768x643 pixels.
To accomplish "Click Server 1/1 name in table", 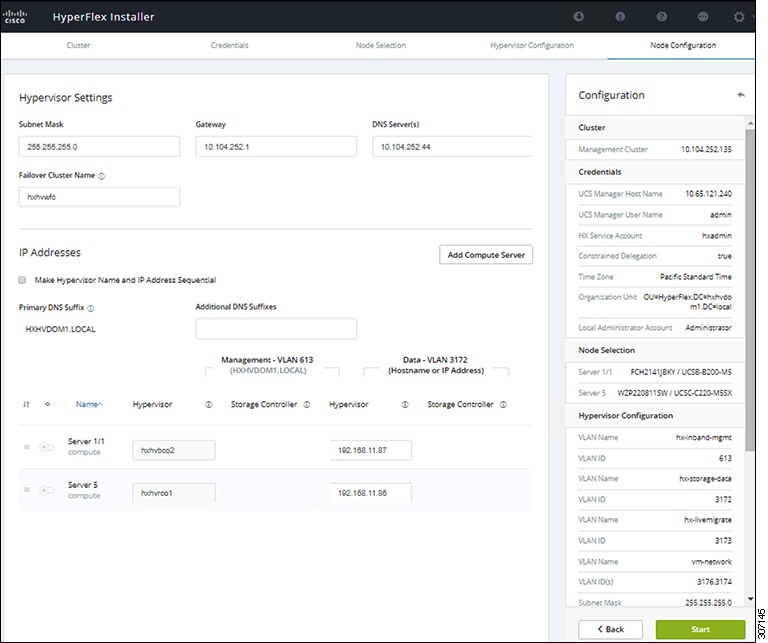I will click(x=86, y=441).
